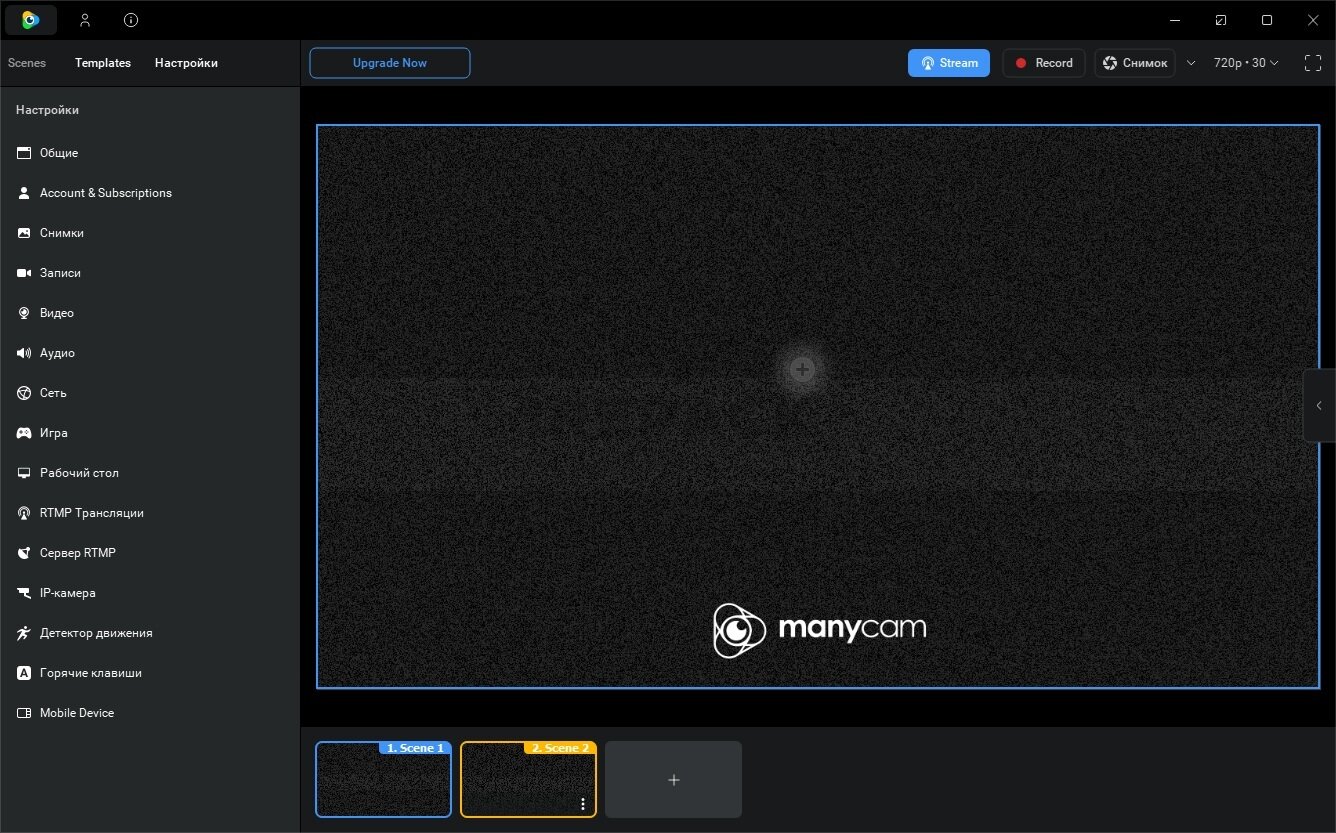Click the ManyCam logo icon in title bar
This screenshot has height=833, width=1336.
31,20
